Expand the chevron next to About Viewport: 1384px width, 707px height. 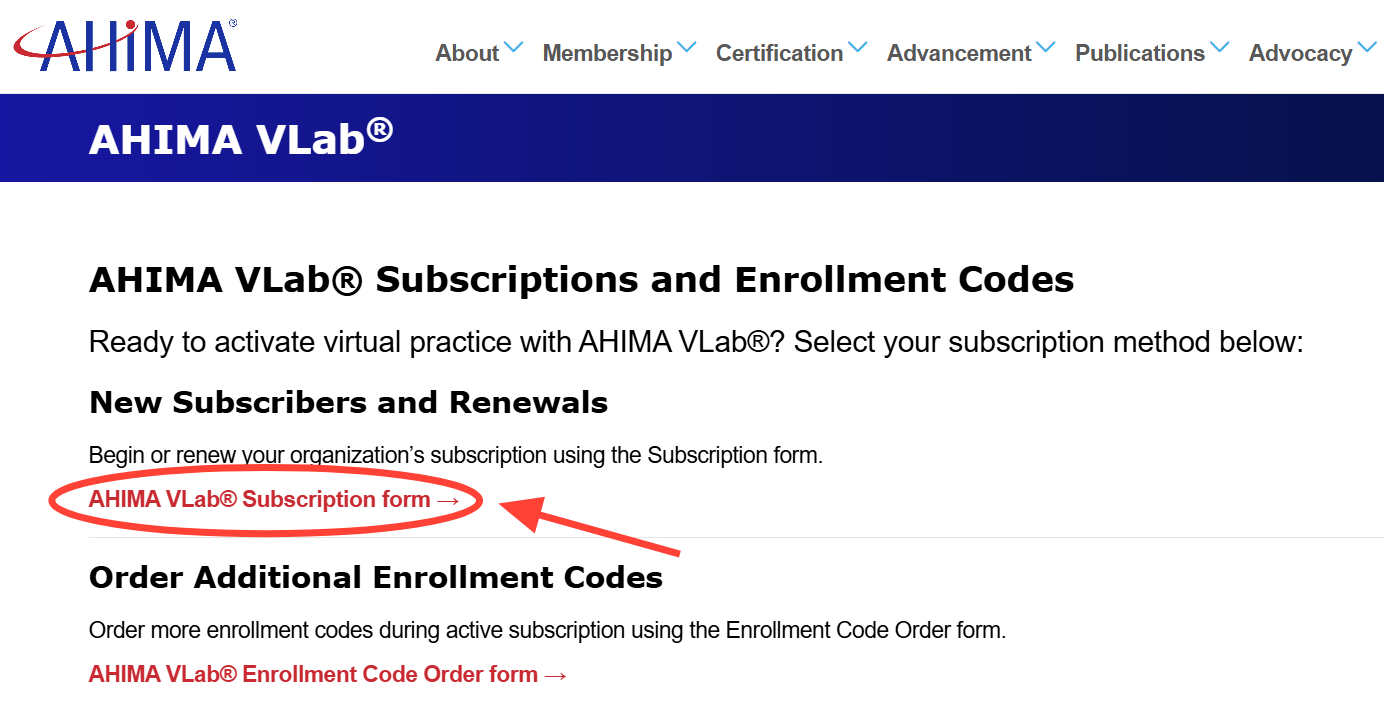[514, 48]
